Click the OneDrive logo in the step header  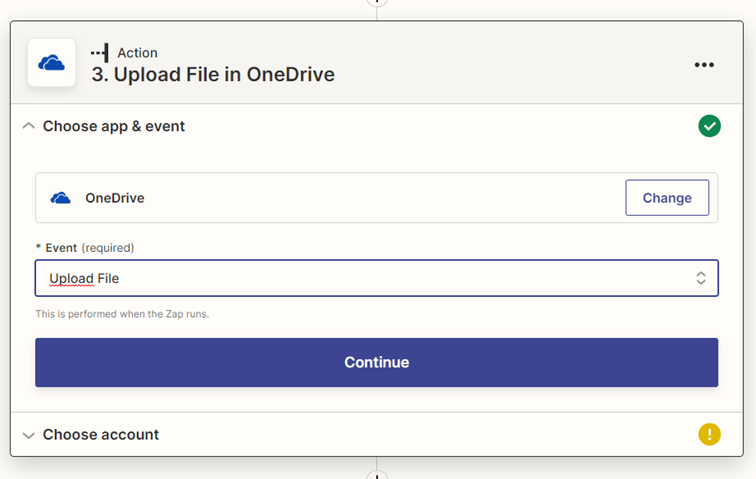tap(51, 64)
